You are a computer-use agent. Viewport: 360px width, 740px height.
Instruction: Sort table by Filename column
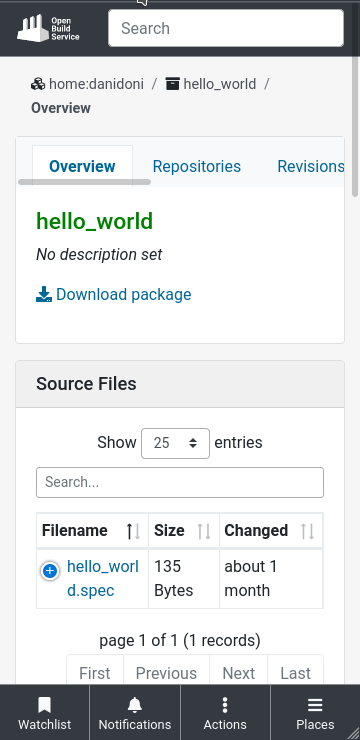click(x=92, y=530)
